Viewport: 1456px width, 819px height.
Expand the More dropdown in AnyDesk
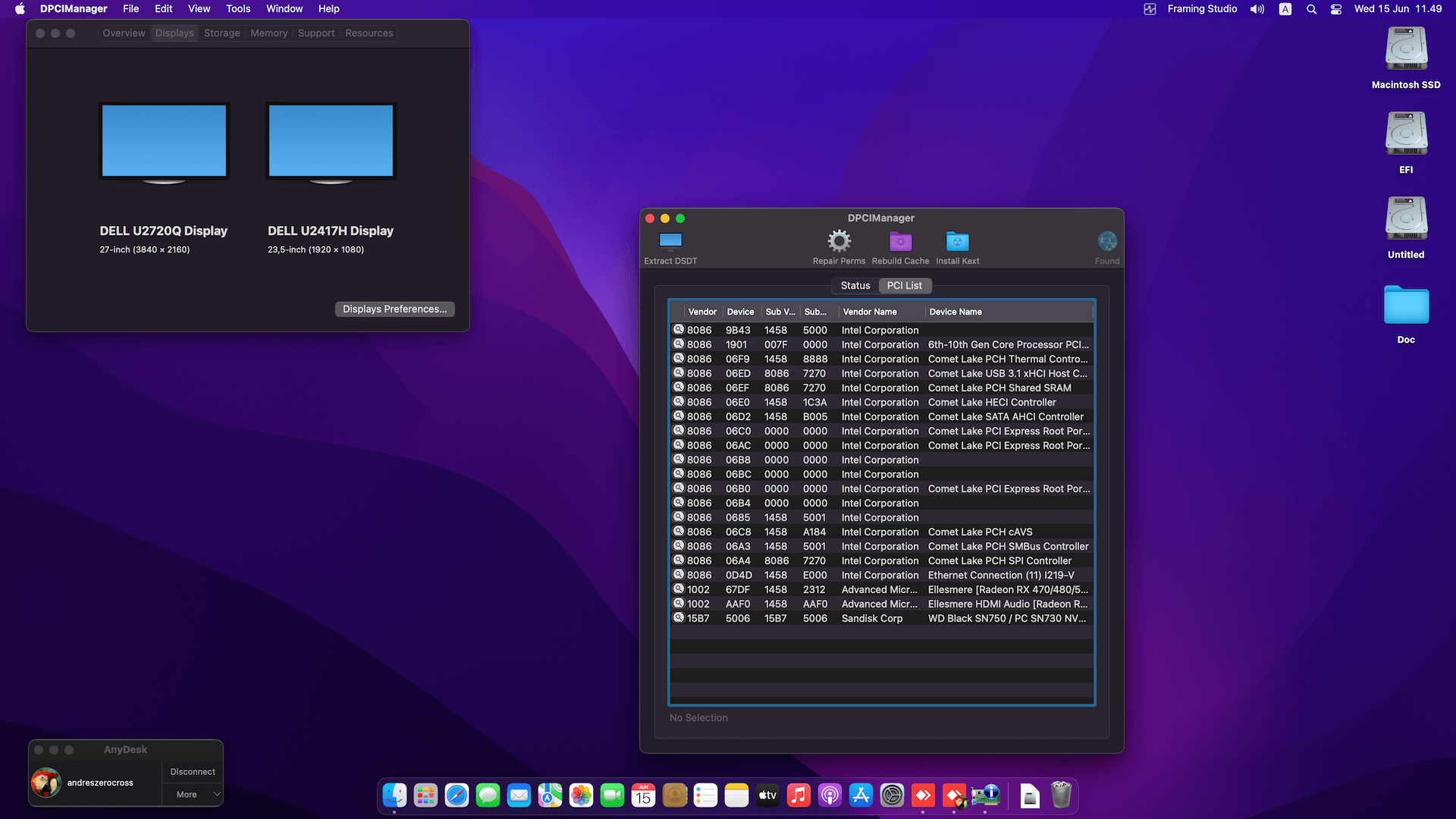(193, 794)
